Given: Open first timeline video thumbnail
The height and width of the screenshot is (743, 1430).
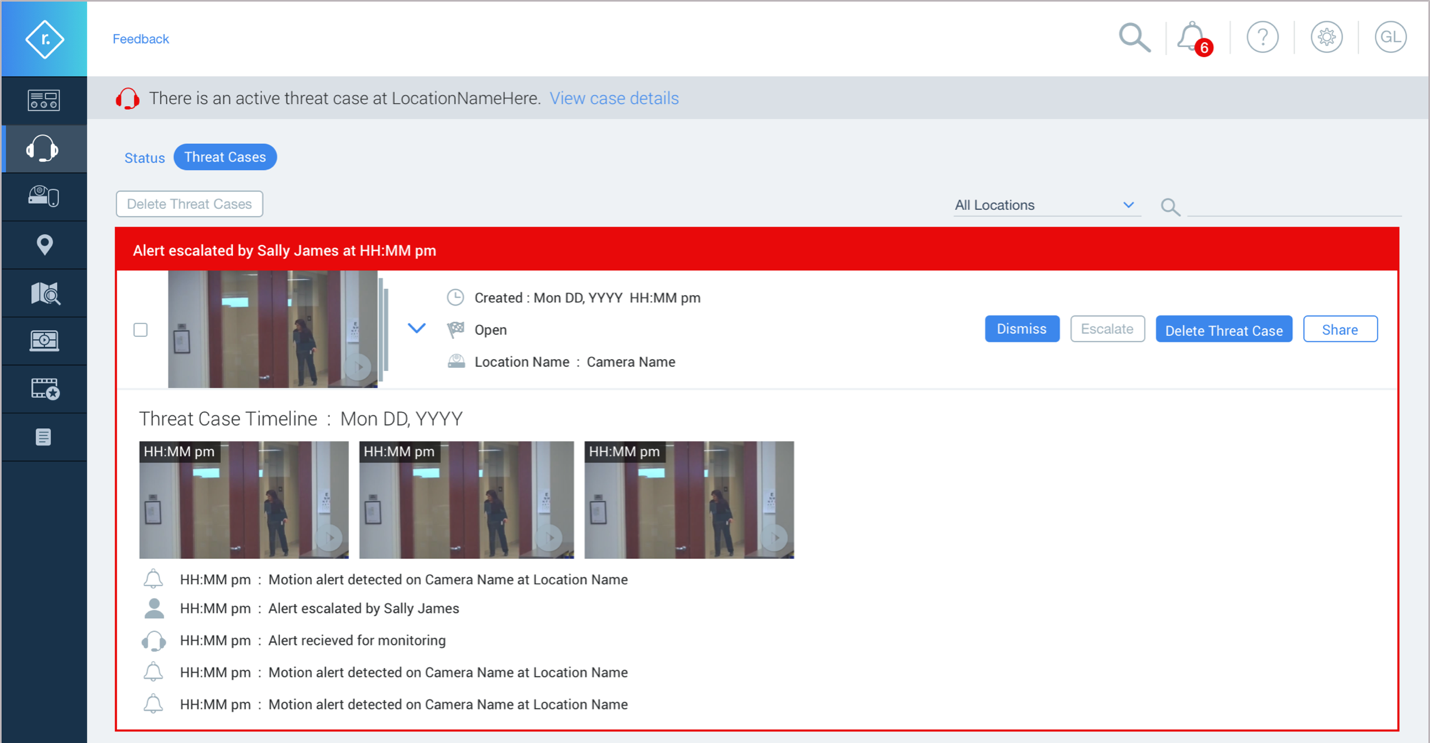Looking at the screenshot, I should tap(244, 500).
